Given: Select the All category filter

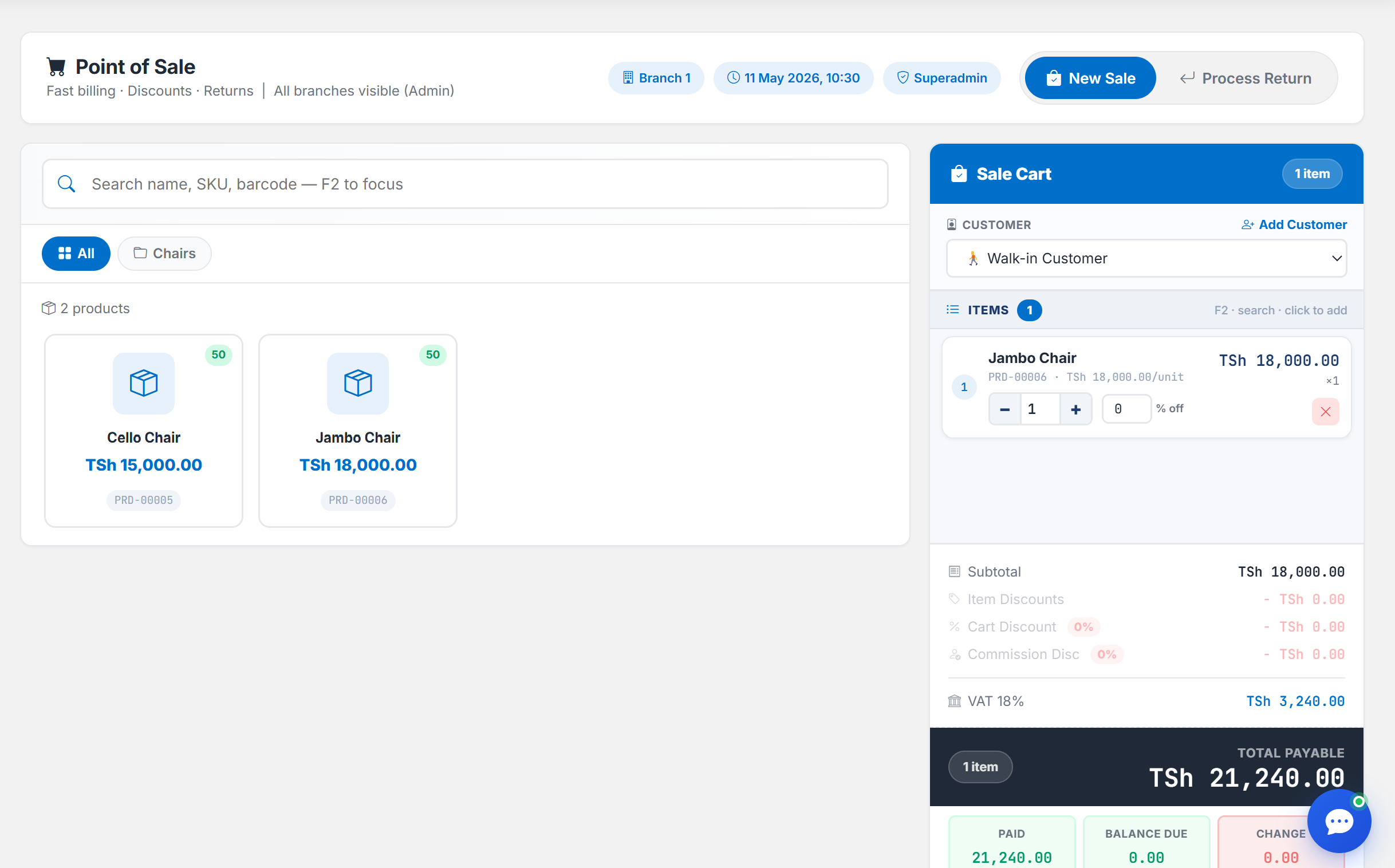Looking at the screenshot, I should (x=76, y=253).
